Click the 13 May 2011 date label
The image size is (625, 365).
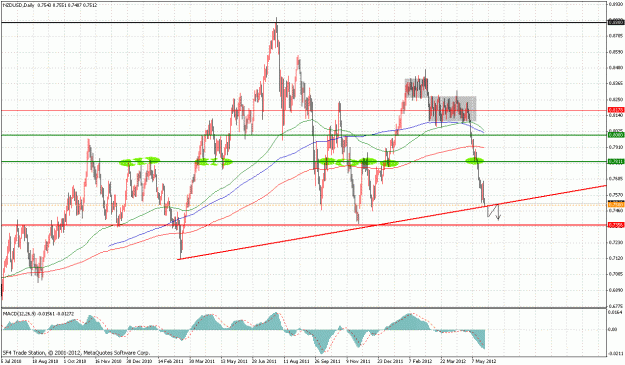(233, 361)
